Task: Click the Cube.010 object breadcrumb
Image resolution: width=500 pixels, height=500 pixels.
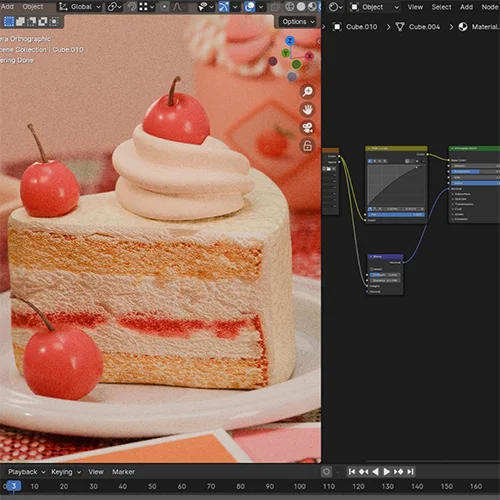Action: (355, 27)
